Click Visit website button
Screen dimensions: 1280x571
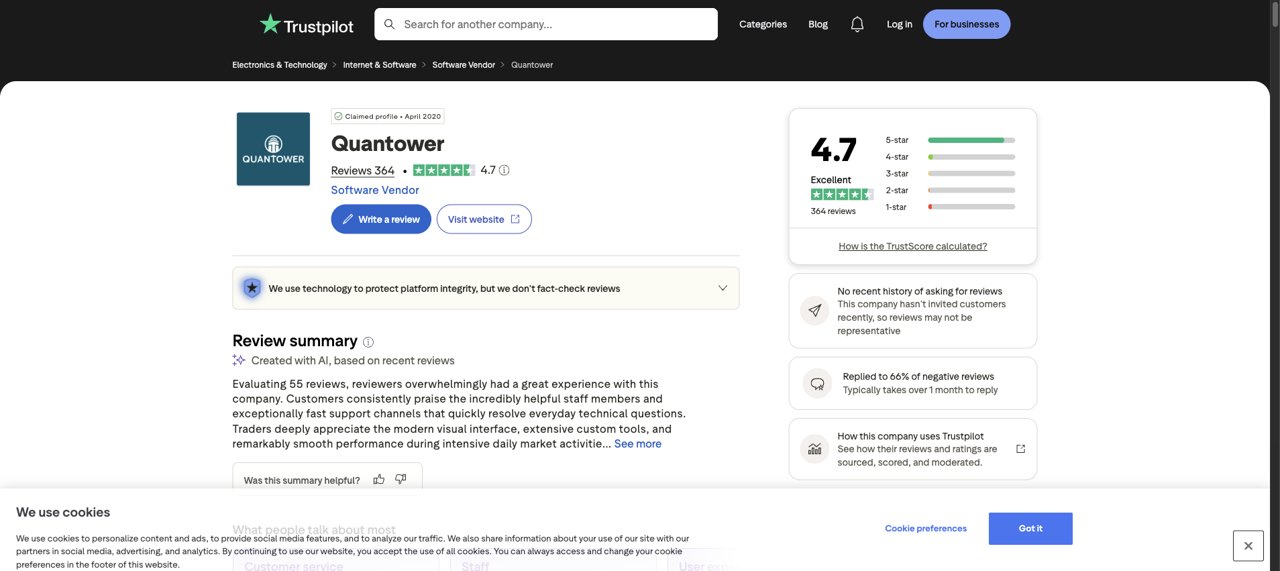(484, 219)
